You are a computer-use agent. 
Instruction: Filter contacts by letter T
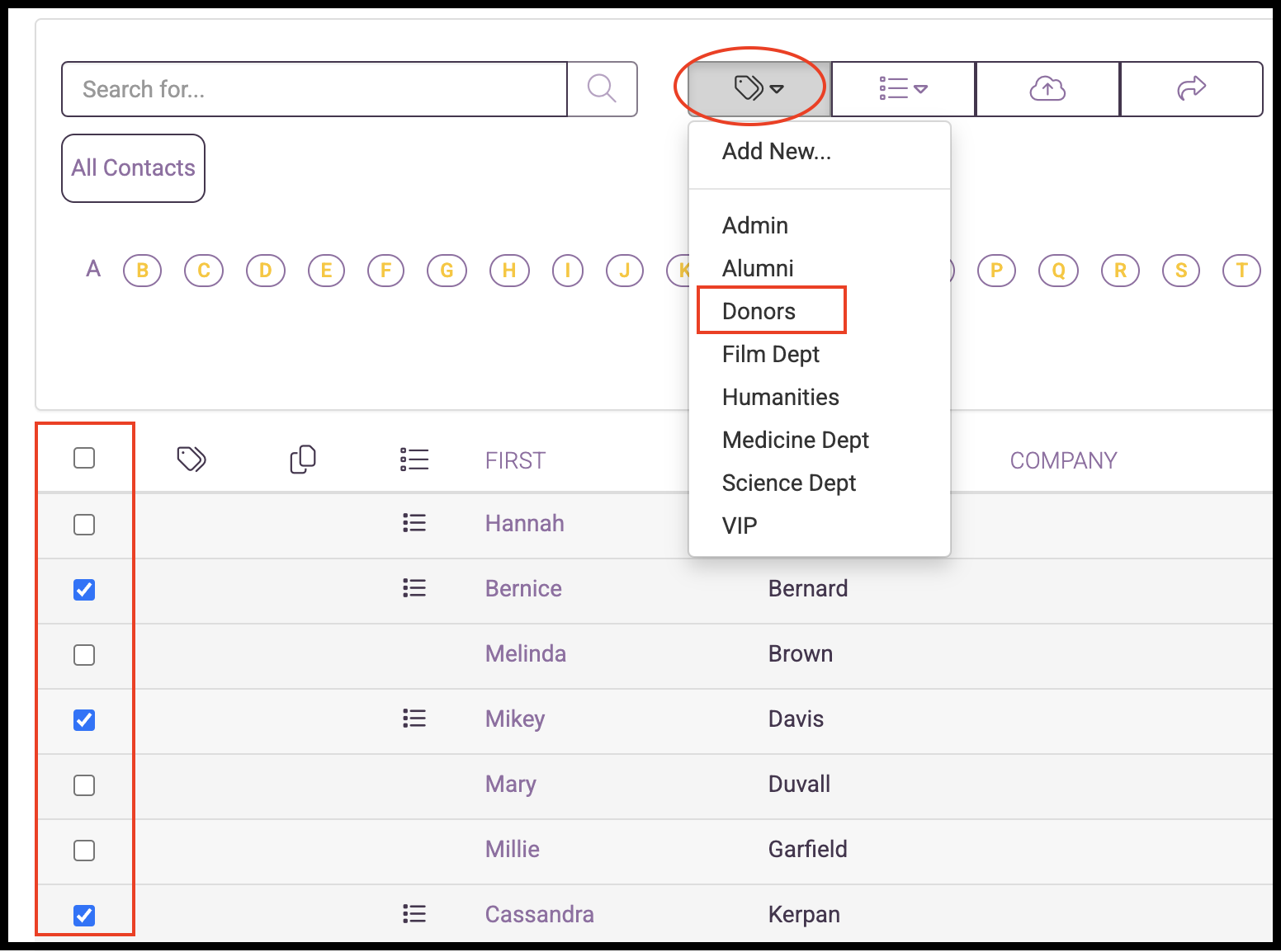coord(1241,271)
